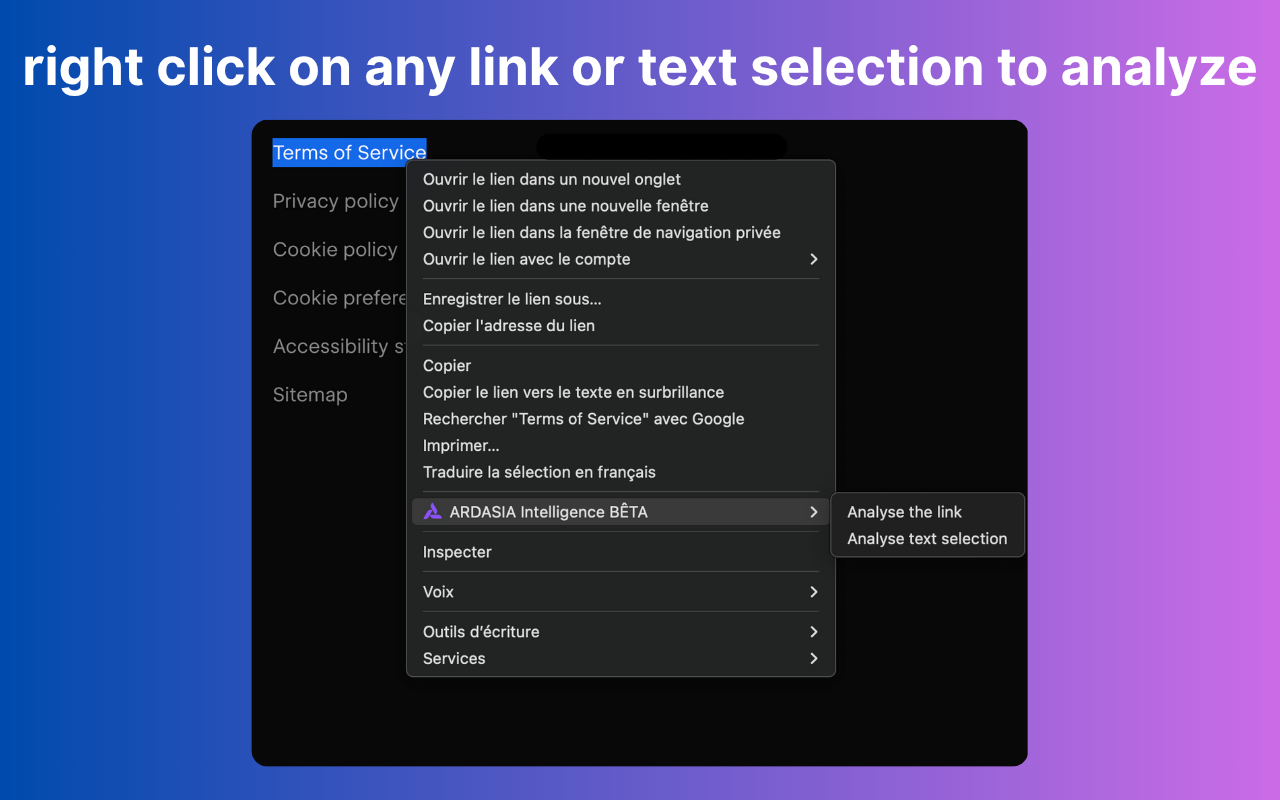
Task: Select Analyse the link
Action: tap(904, 512)
